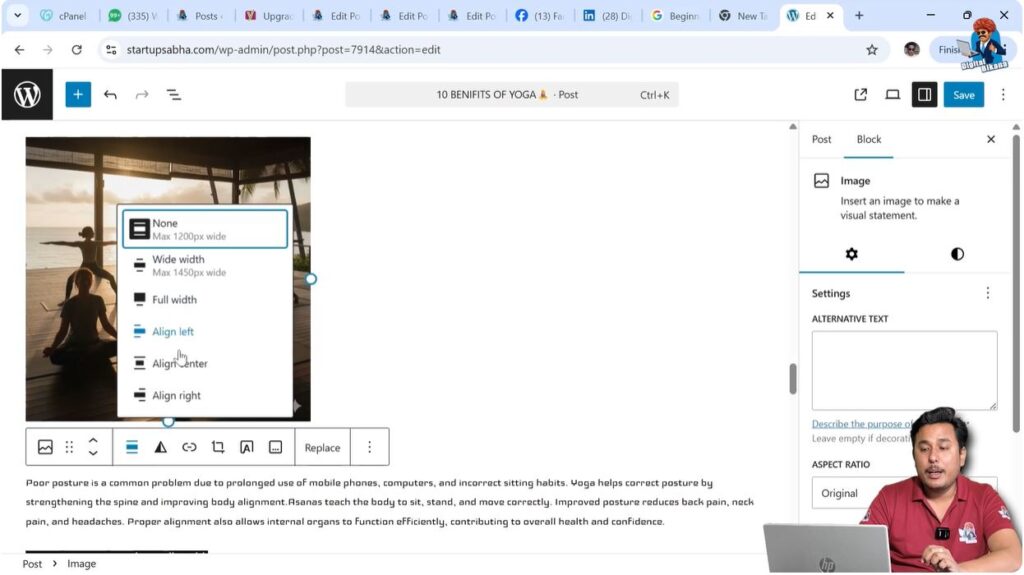Open the document overview list
The height and width of the screenshot is (575, 1024).
[x=174, y=95]
